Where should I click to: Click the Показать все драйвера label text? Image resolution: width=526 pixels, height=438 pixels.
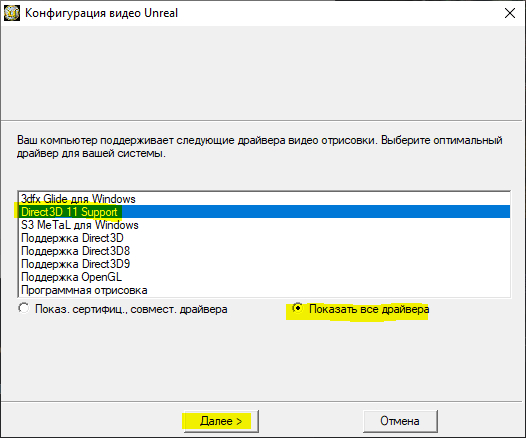(x=369, y=309)
